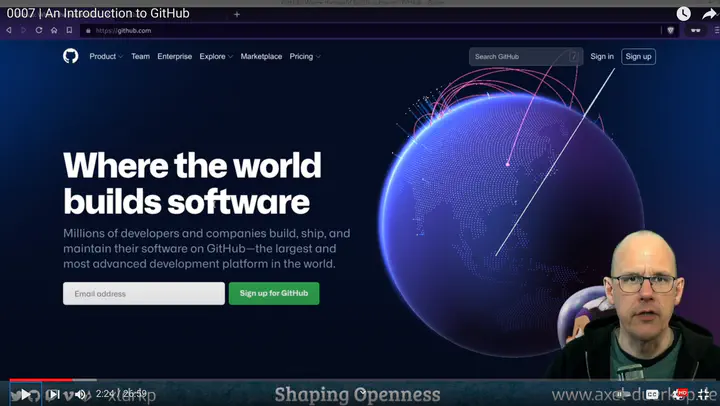Click the Watch Later clock icon
720x406 pixels.
click(x=683, y=14)
